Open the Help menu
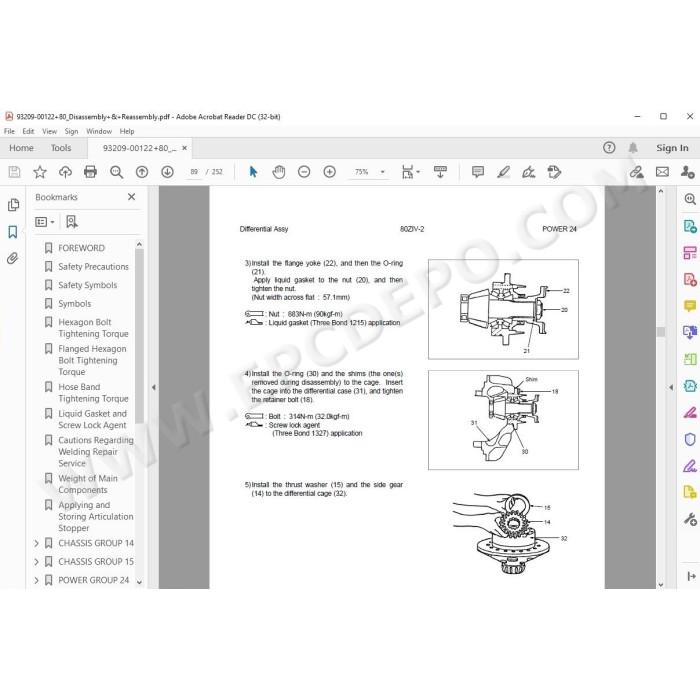 (x=127, y=131)
